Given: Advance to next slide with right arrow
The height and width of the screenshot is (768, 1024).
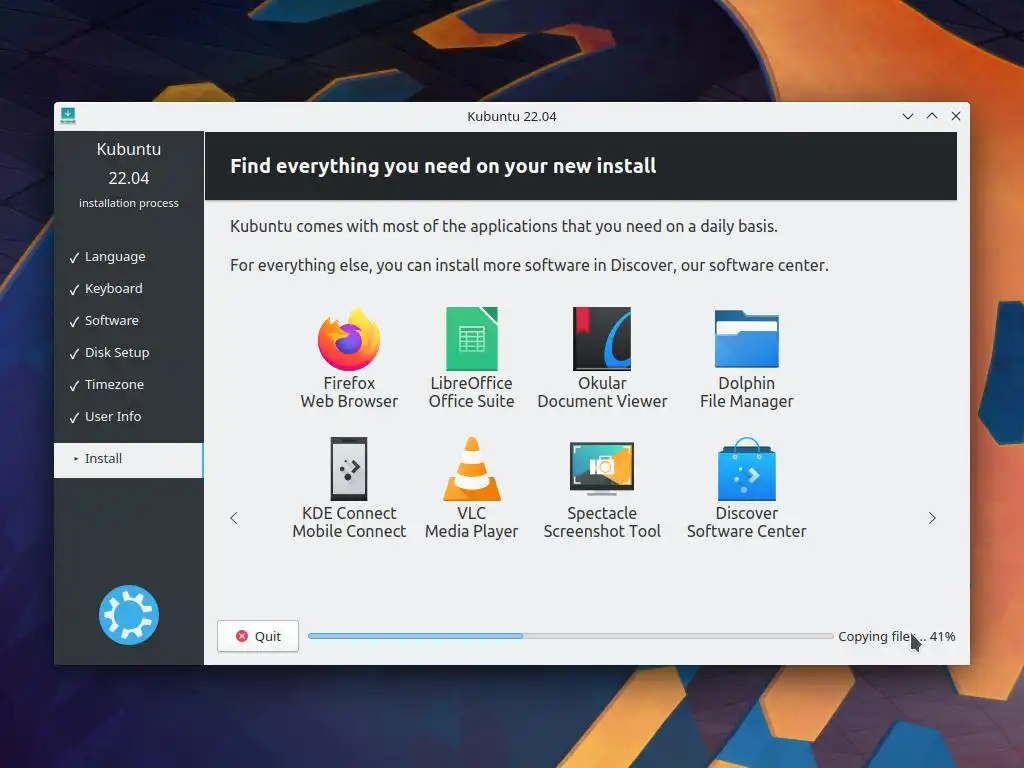Looking at the screenshot, I should coord(932,518).
